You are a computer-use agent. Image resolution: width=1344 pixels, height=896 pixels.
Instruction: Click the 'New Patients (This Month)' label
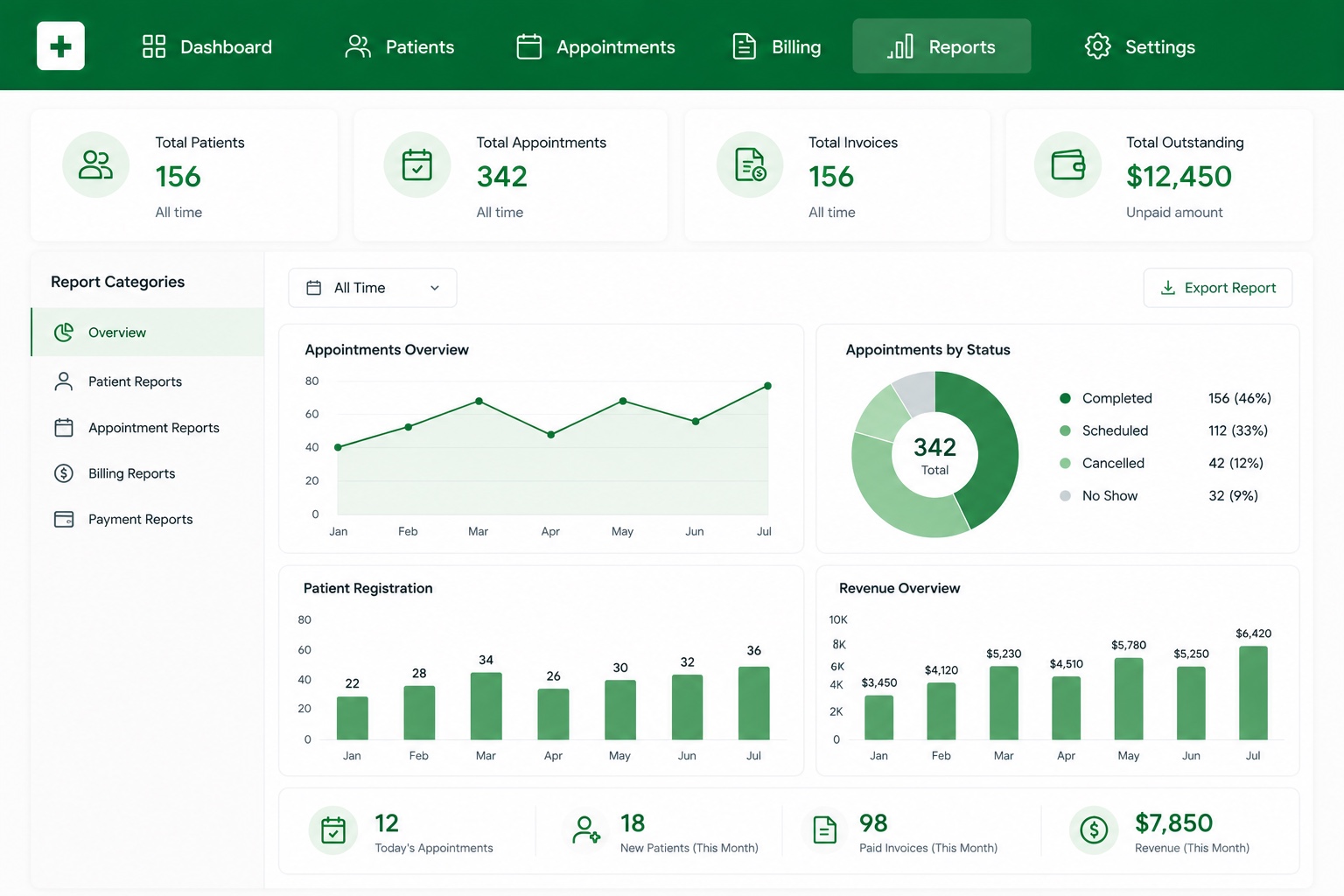click(689, 848)
